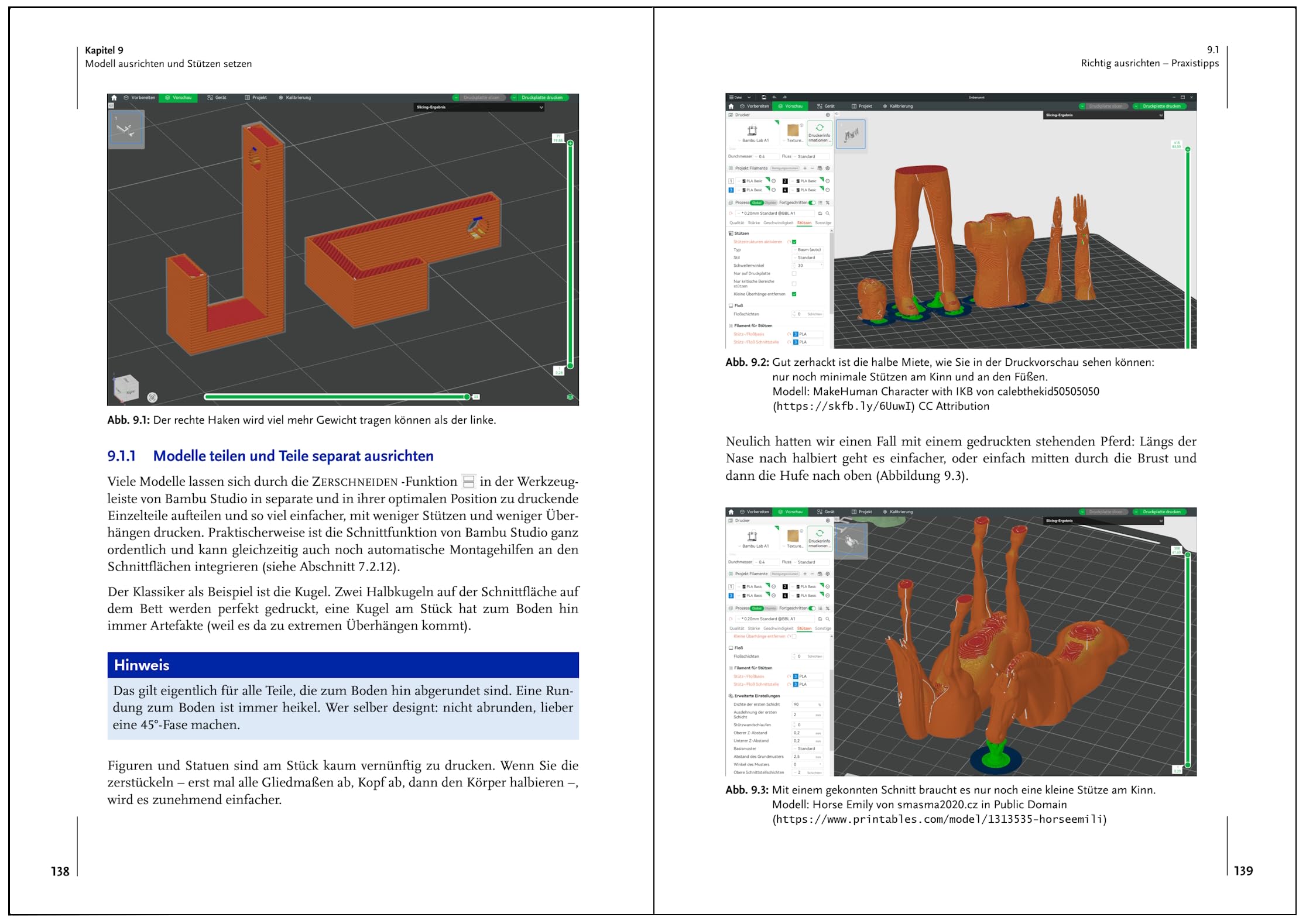The image size is (1306, 924).
Task: Click the preset search magnifier icon in Abb. 9.3
Action: click(x=828, y=619)
